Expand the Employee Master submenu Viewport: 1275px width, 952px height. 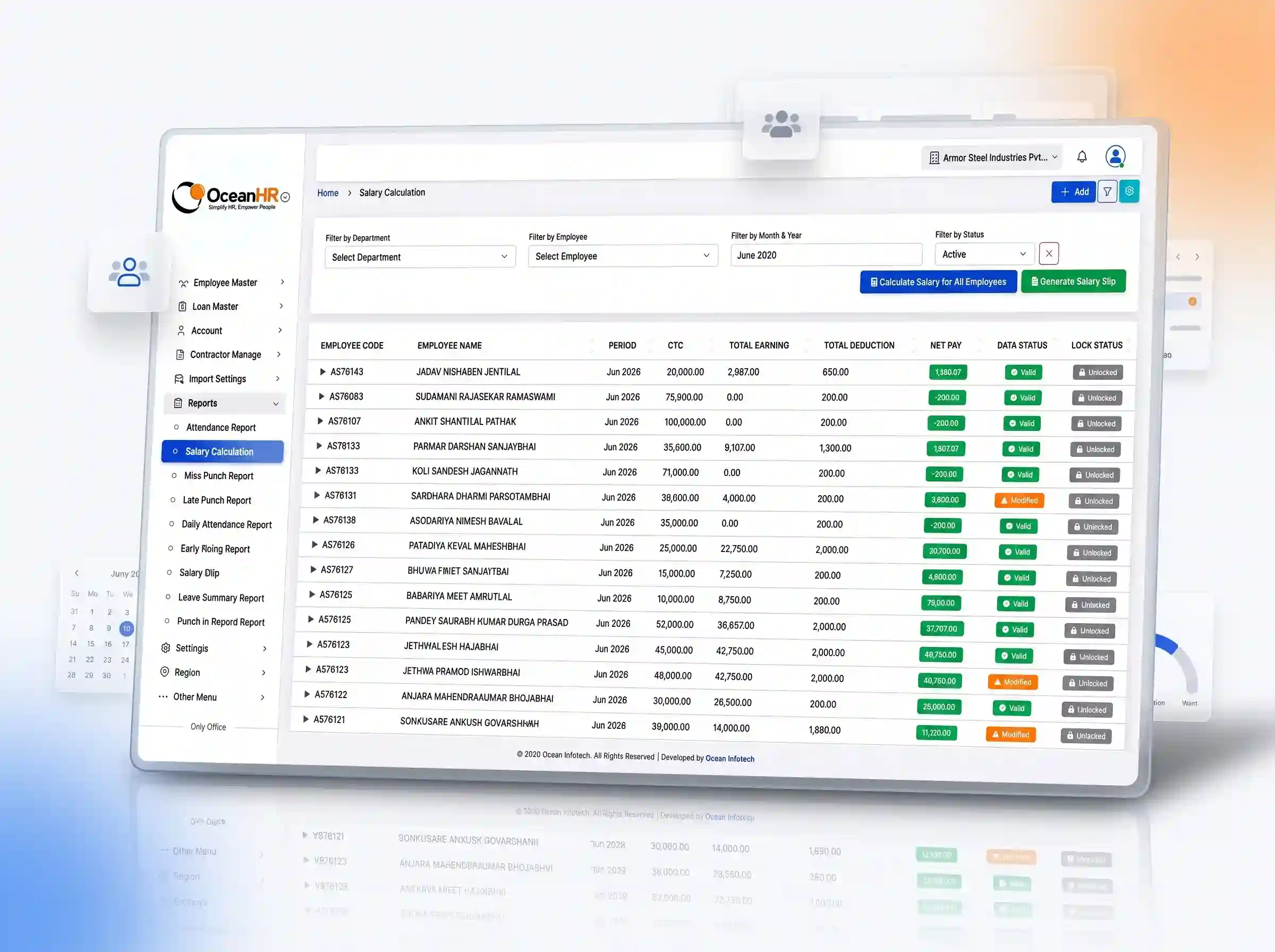coord(282,282)
